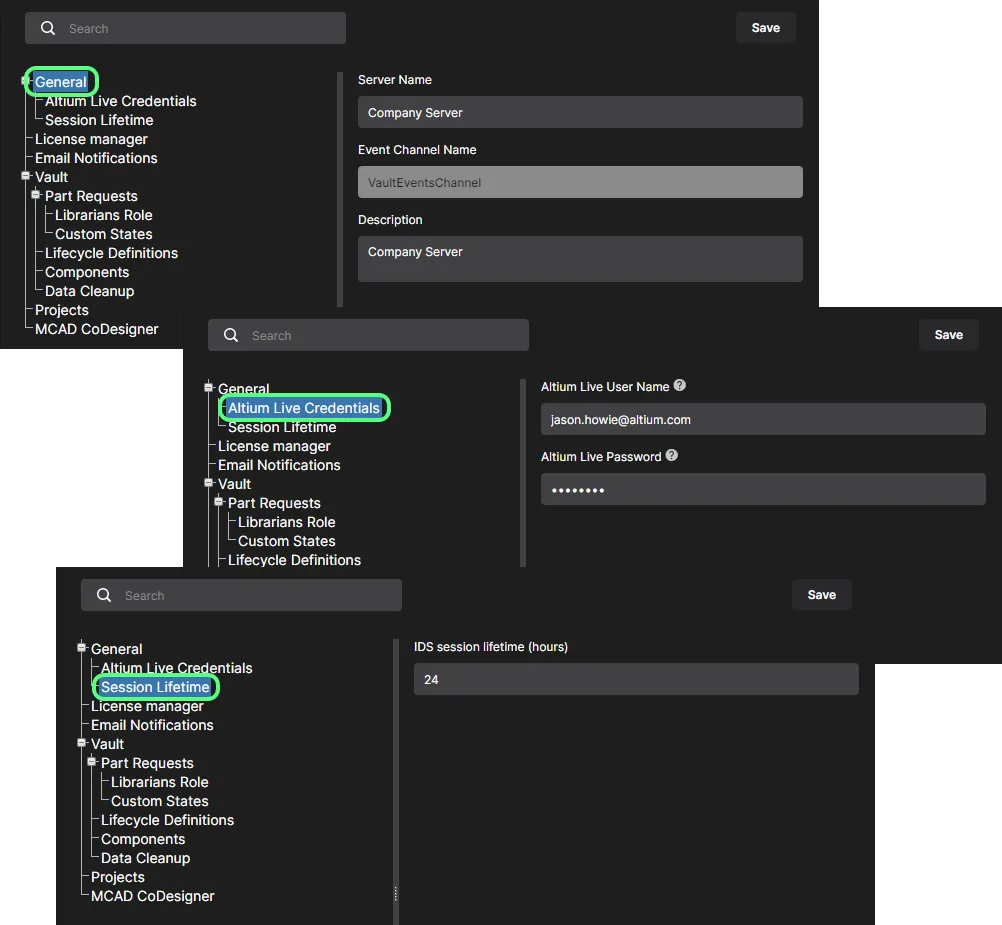Edit the Server Name field
The height and width of the screenshot is (925, 1002).
(580, 112)
